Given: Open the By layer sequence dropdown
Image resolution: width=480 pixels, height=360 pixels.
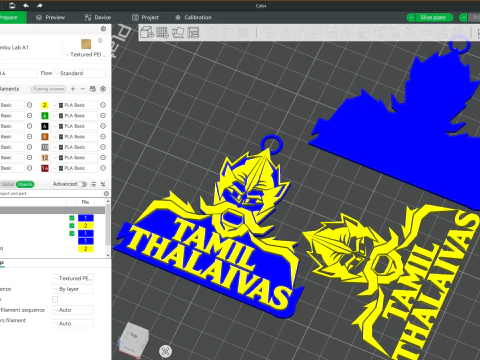Looking at the screenshot, I should point(73,289).
